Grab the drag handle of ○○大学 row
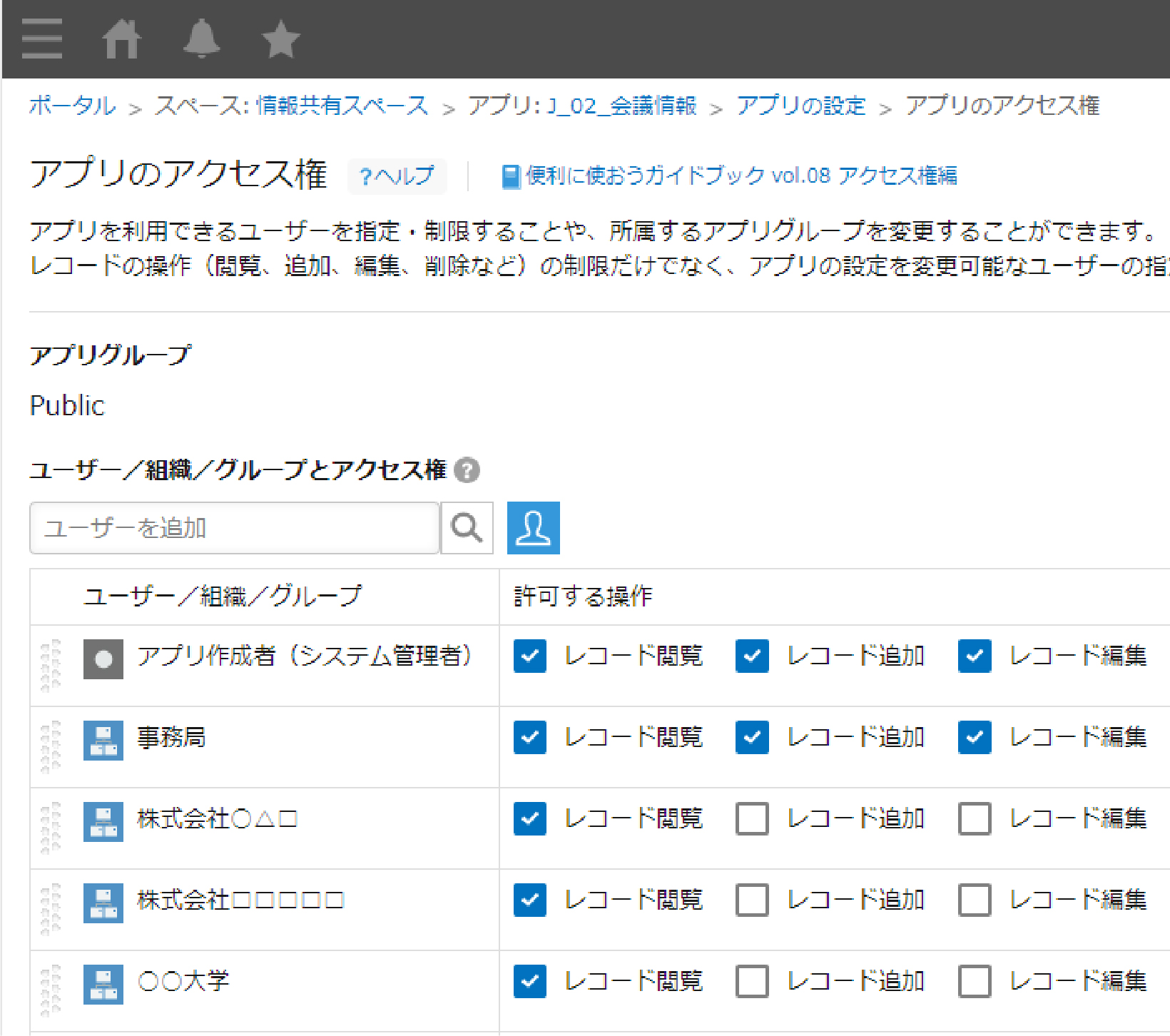Screen dimensions: 1170x1036 51,991
